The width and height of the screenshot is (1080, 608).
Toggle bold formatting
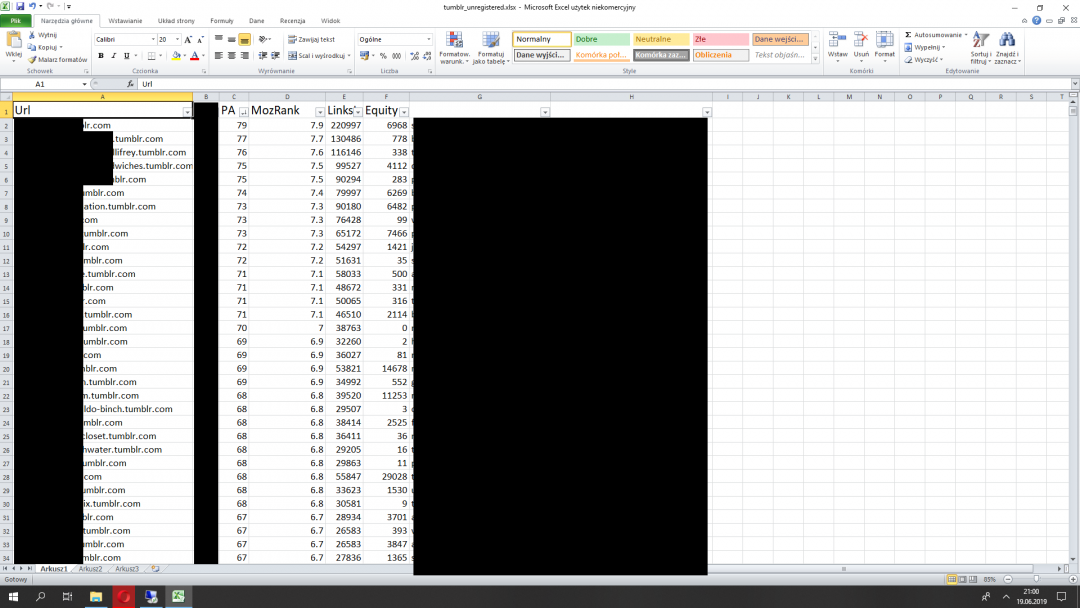[x=101, y=56]
